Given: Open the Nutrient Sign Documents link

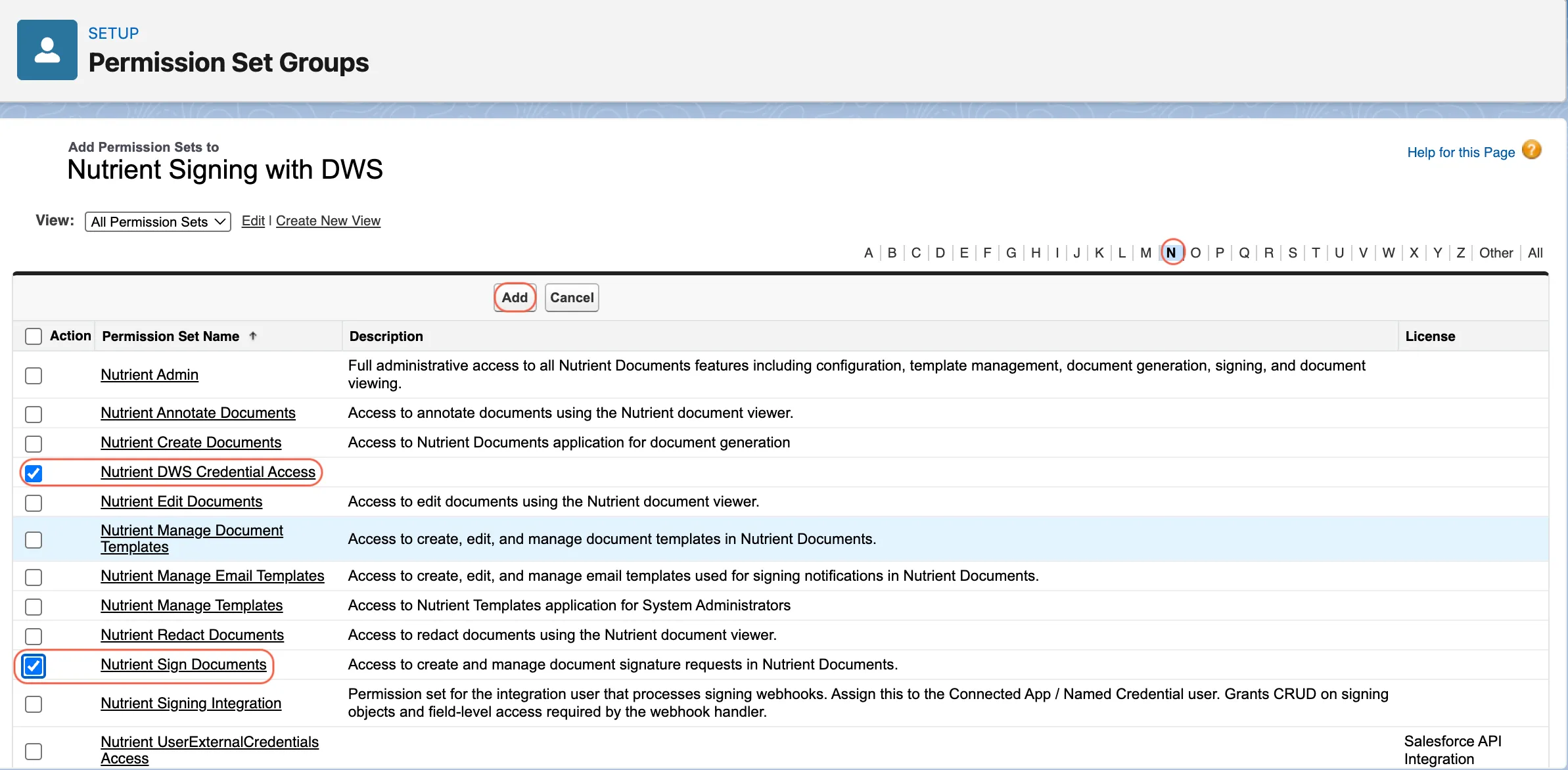Looking at the screenshot, I should 183,664.
